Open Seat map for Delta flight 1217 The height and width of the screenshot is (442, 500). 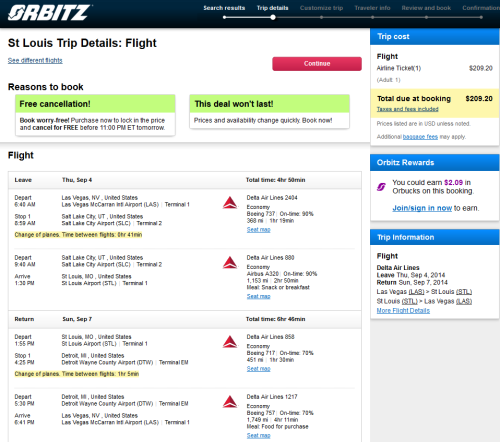pos(258,435)
